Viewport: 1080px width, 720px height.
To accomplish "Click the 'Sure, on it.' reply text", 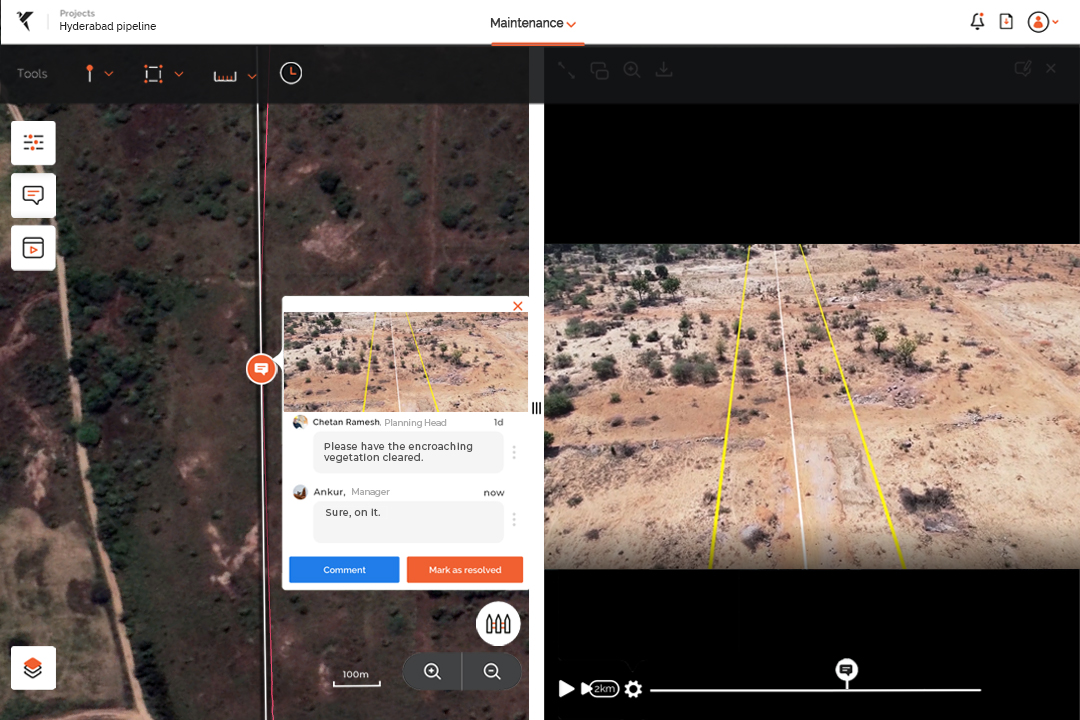I will pos(353,513).
